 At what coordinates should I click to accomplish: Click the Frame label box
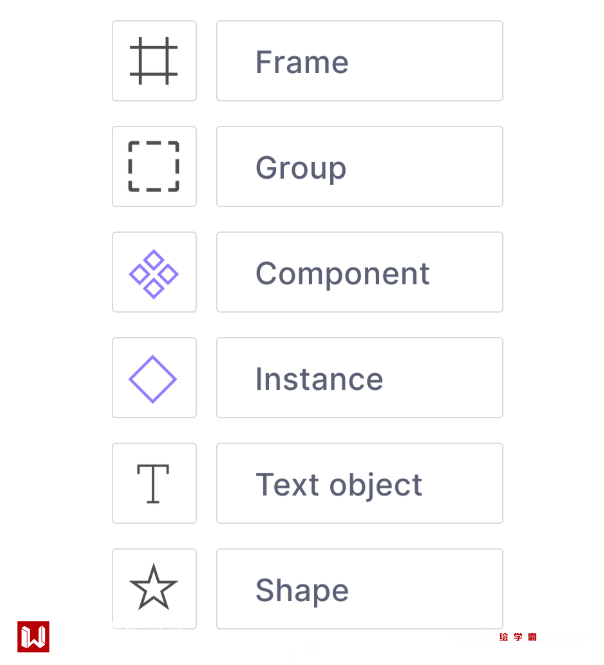point(359,61)
